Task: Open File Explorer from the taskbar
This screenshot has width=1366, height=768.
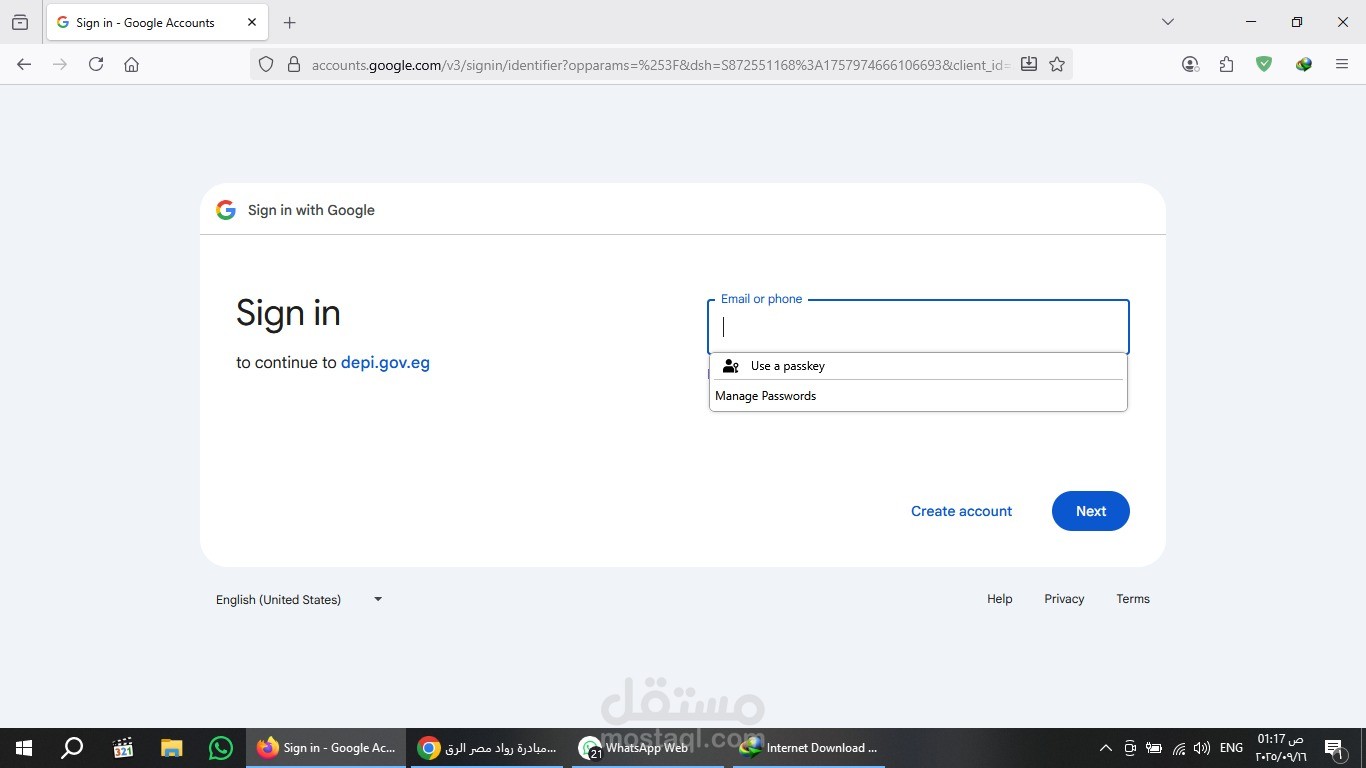Action: pos(172,748)
